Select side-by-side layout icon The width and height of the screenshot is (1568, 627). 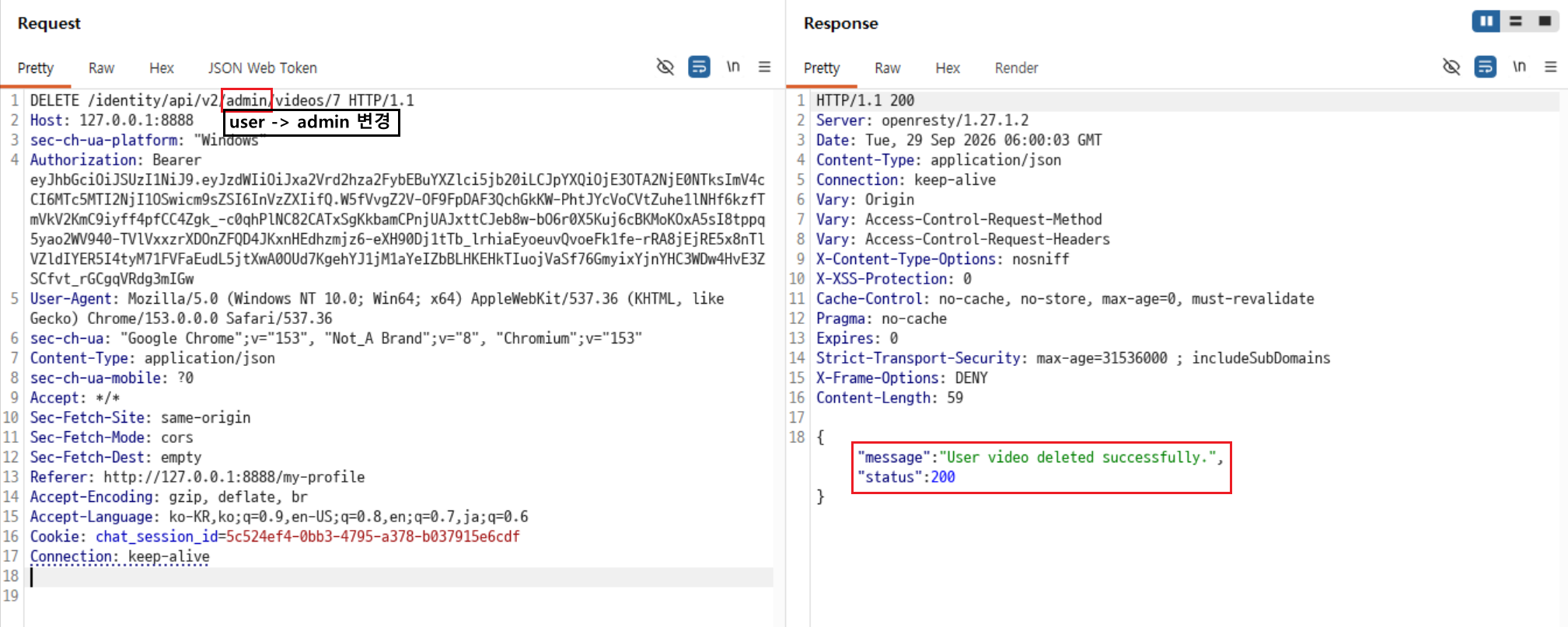point(1486,22)
